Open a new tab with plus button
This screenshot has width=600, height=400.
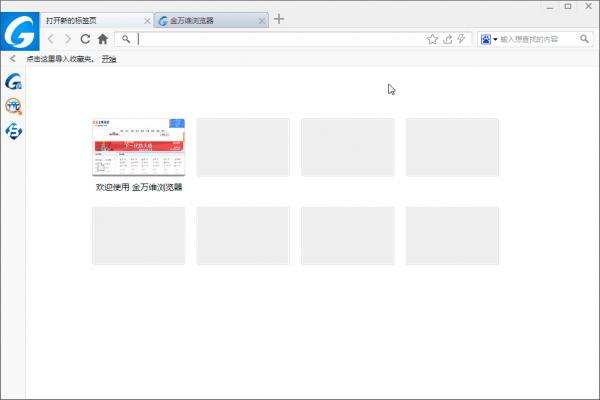click(x=279, y=19)
